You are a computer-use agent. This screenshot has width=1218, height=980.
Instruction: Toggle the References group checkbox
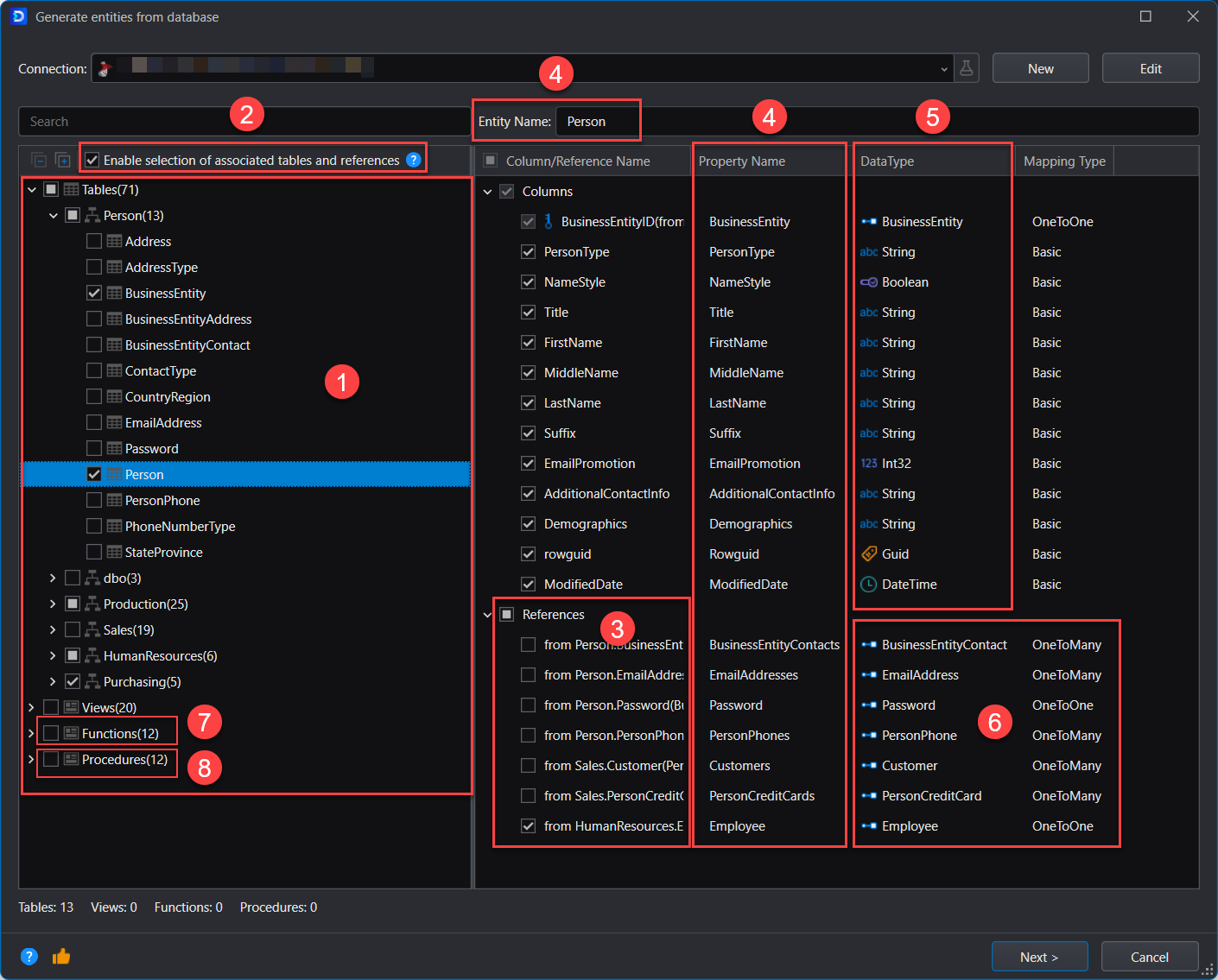507,614
